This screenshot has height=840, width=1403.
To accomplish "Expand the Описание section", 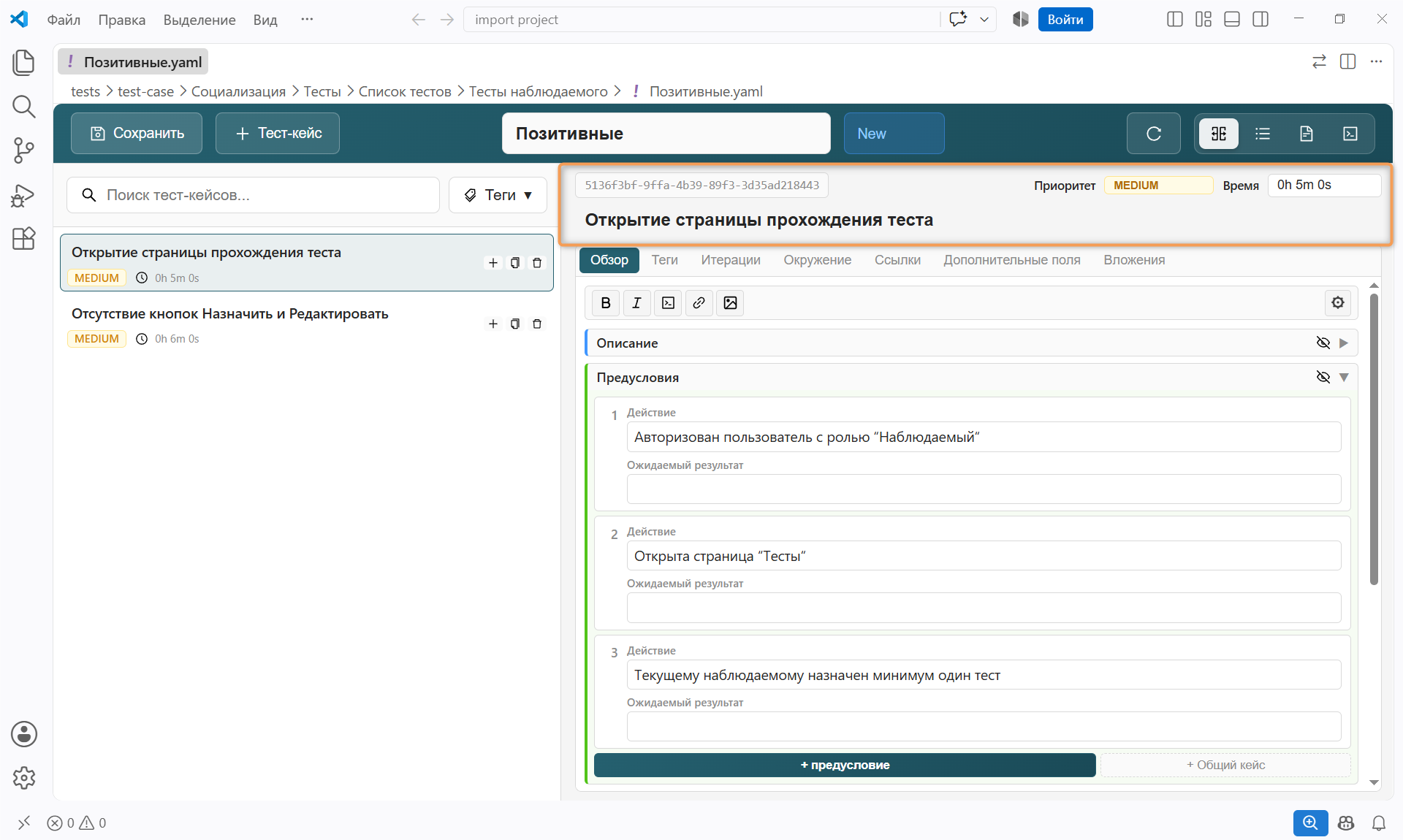I will 1344,343.
